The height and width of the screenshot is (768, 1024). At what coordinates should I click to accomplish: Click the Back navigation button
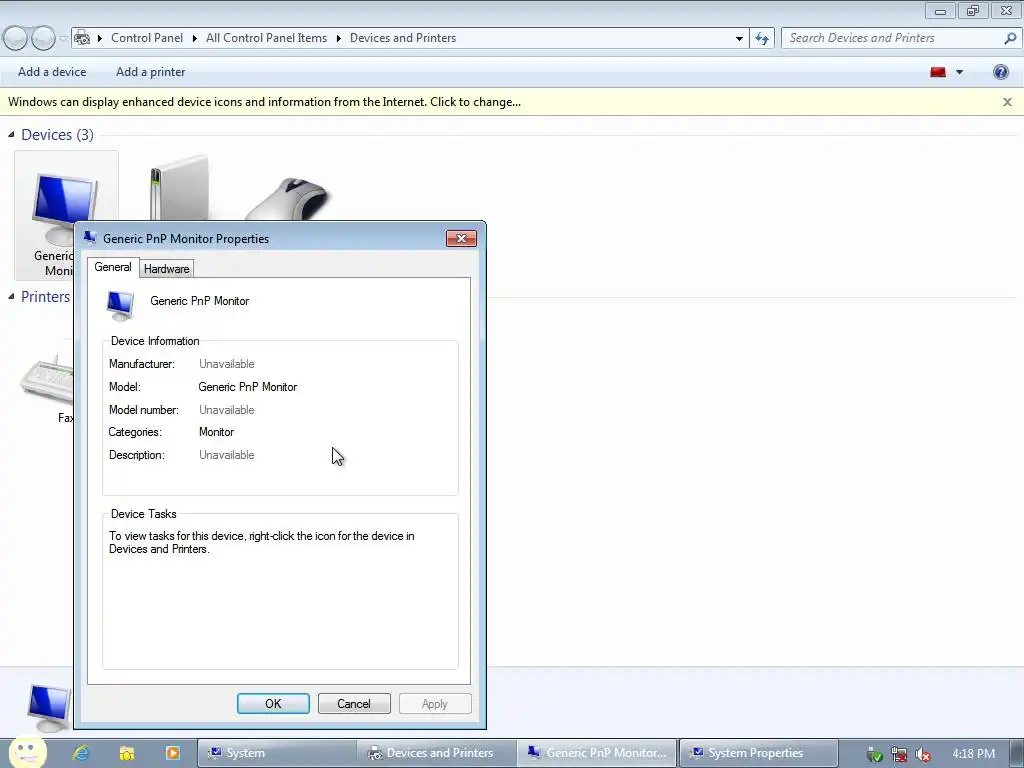16,39
